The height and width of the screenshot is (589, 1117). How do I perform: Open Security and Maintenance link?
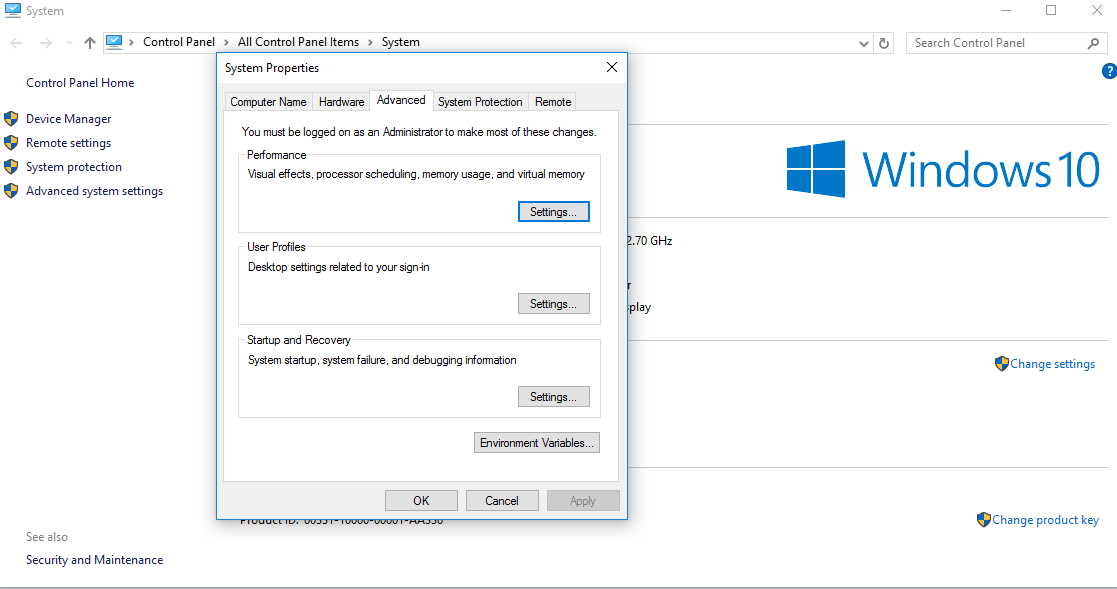click(94, 560)
